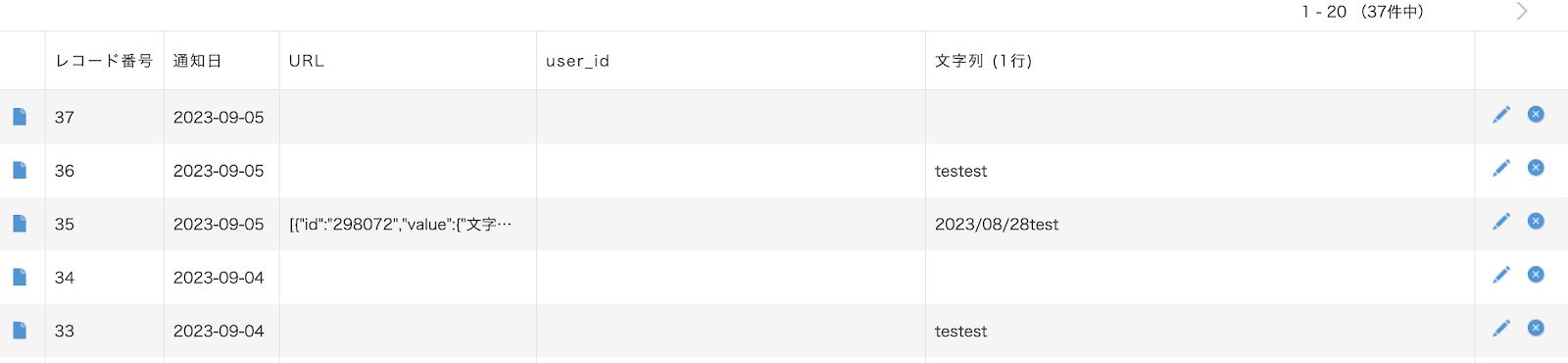
Task: Click the JSON URL cell in record 35
Action: [400, 225]
